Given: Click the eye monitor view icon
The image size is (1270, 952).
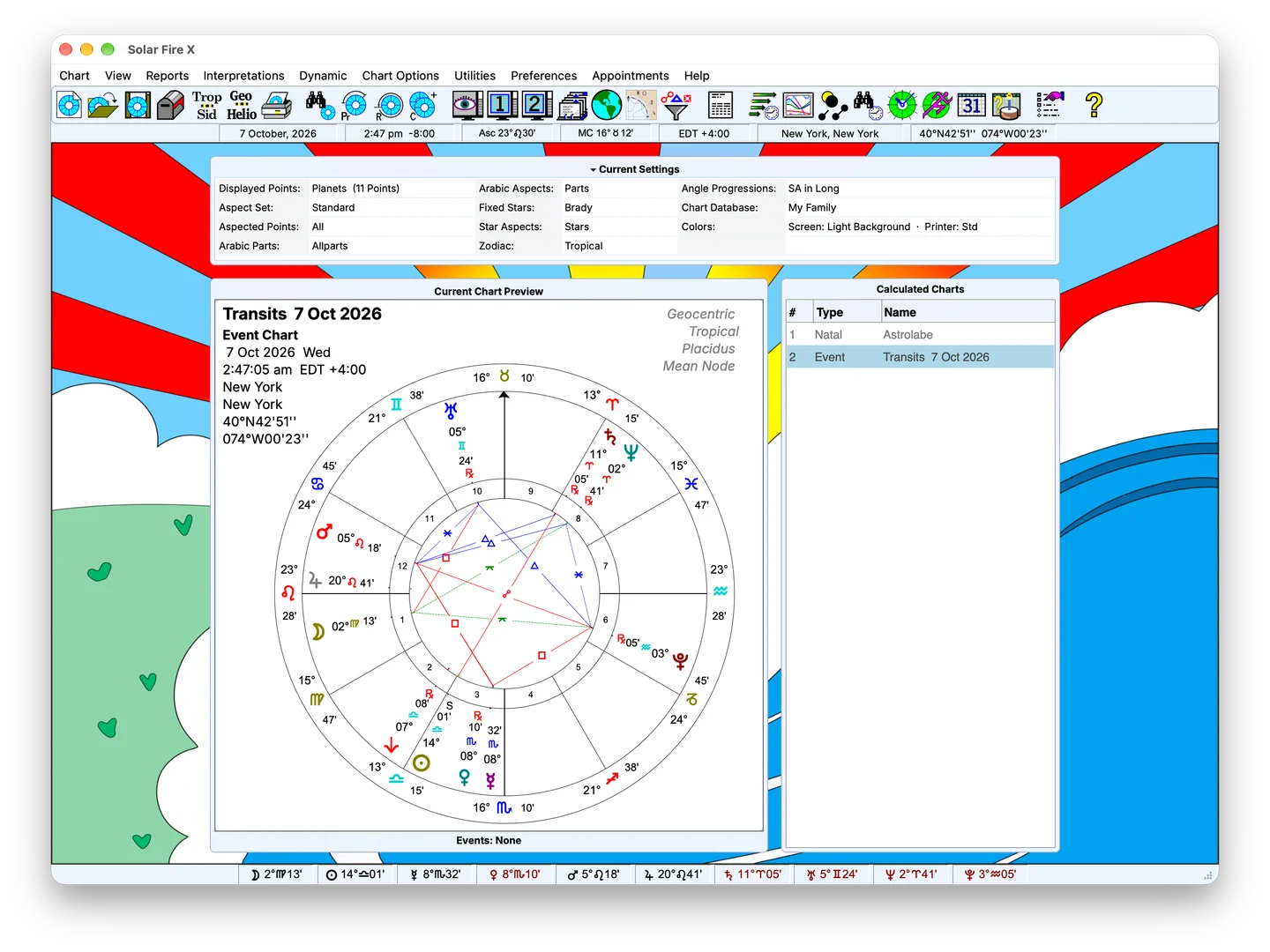Looking at the screenshot, I should 467,106.
